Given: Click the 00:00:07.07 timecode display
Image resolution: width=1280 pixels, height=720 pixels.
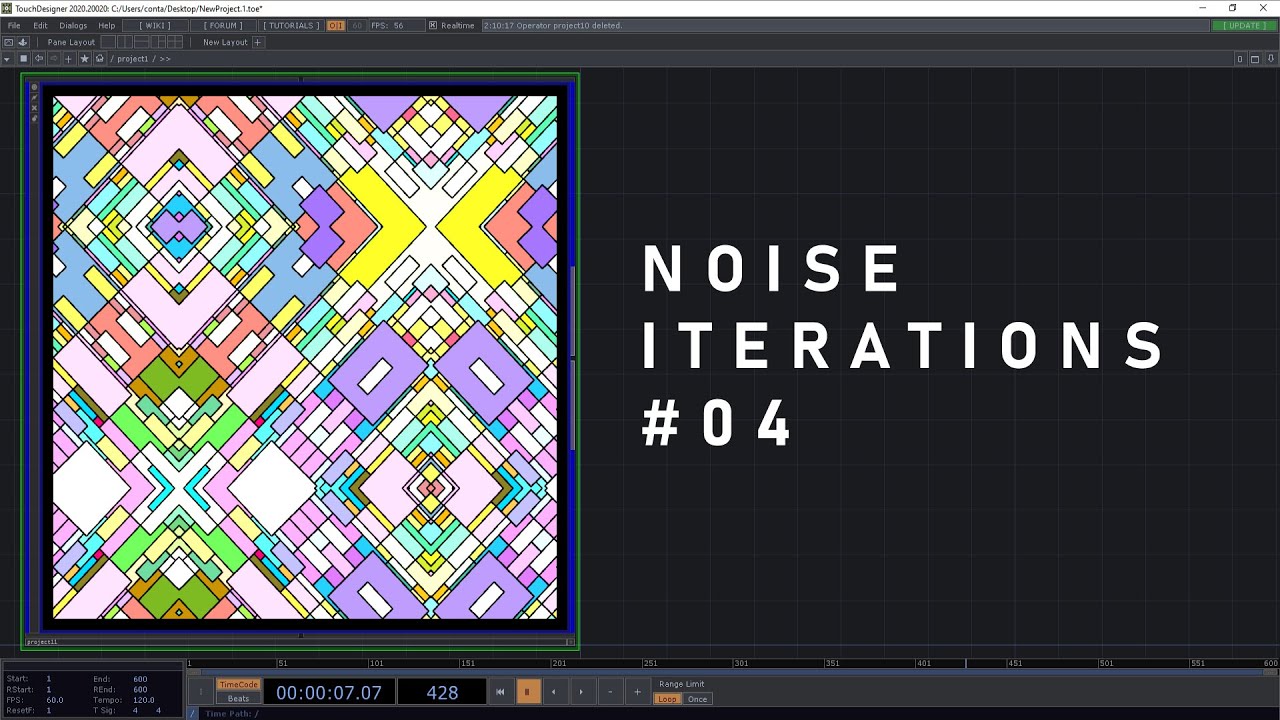Looking at the screenshot, I should pyautogui.click(x=328, y=692).
